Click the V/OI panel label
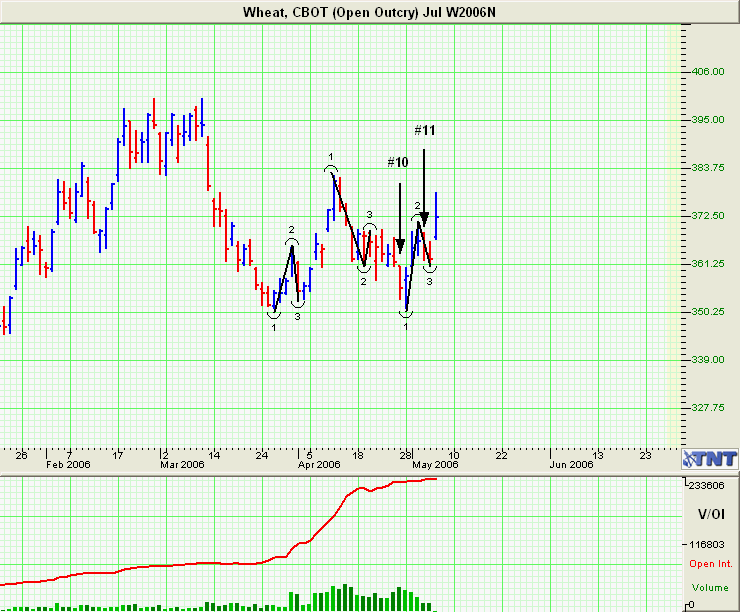 pyautogui.click(x=711, y=514)
